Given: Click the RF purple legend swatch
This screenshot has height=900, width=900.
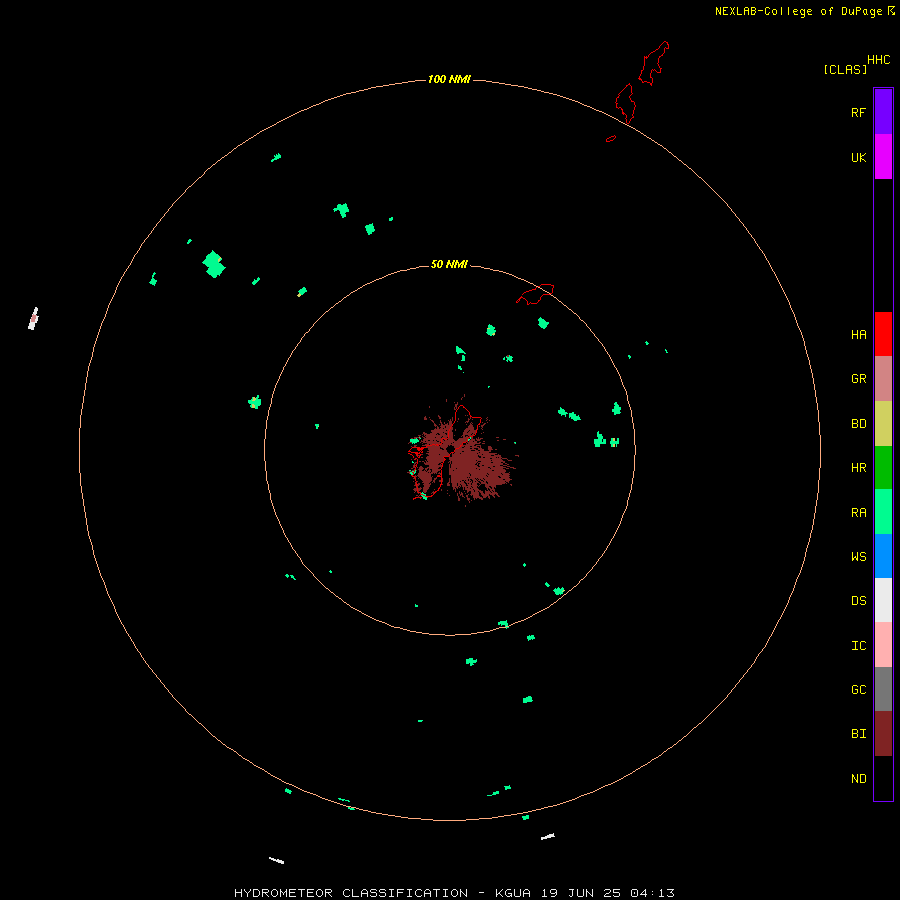Looking at the screenshot, I should point(883,112).
